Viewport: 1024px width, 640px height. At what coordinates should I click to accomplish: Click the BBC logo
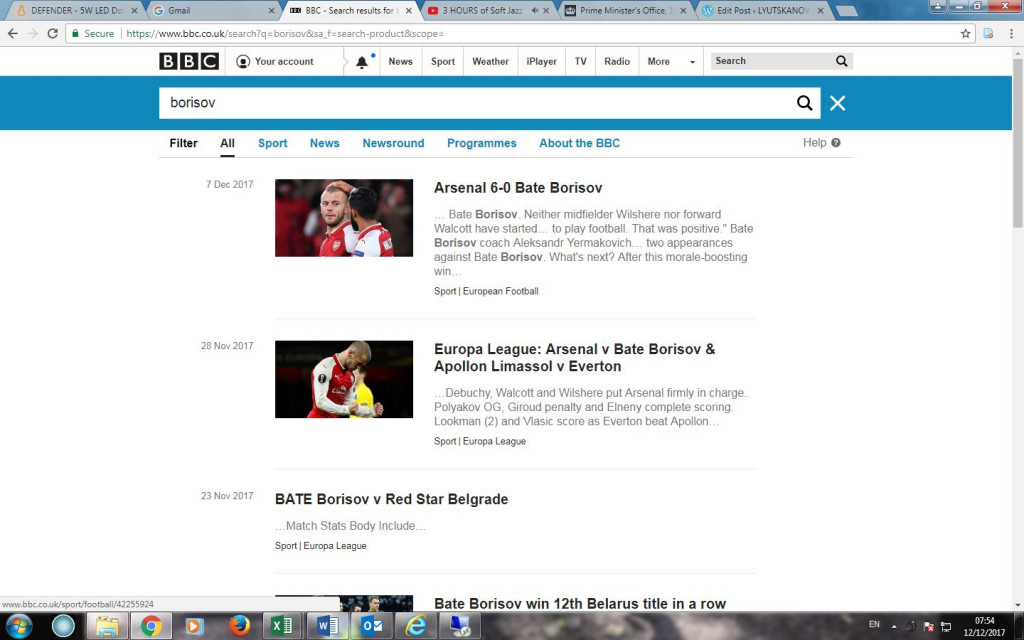[x=189, y=61]
